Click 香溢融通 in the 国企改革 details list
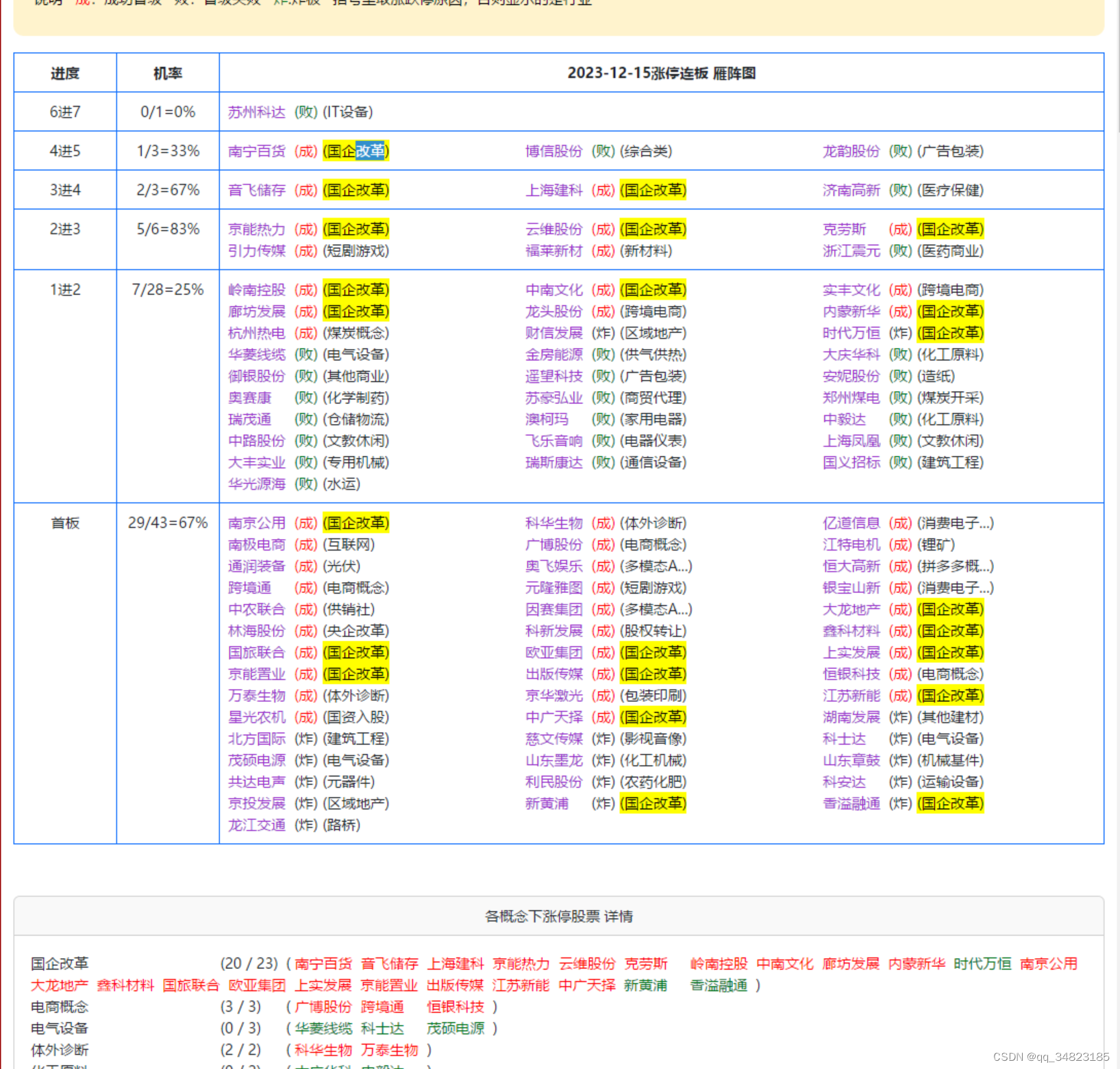Viewport: 1120px width, 1069px height. [x=719, y=985]
